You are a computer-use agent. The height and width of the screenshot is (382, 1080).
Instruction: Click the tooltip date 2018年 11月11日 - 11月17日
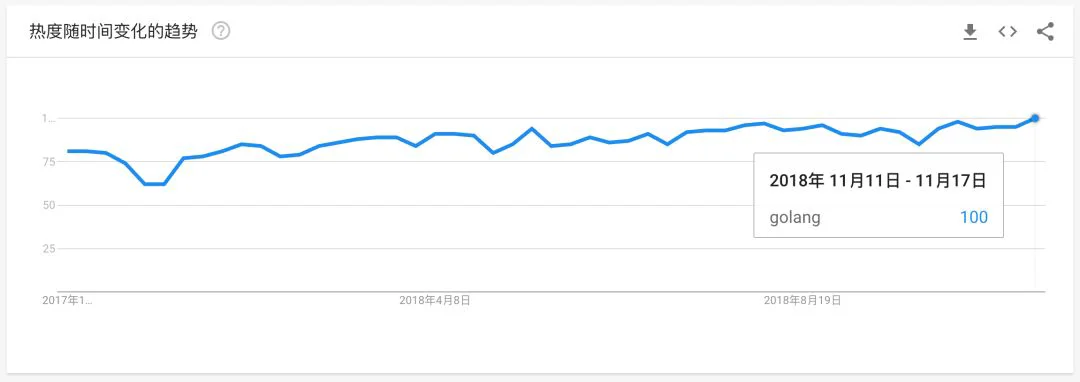pos(878,181)
